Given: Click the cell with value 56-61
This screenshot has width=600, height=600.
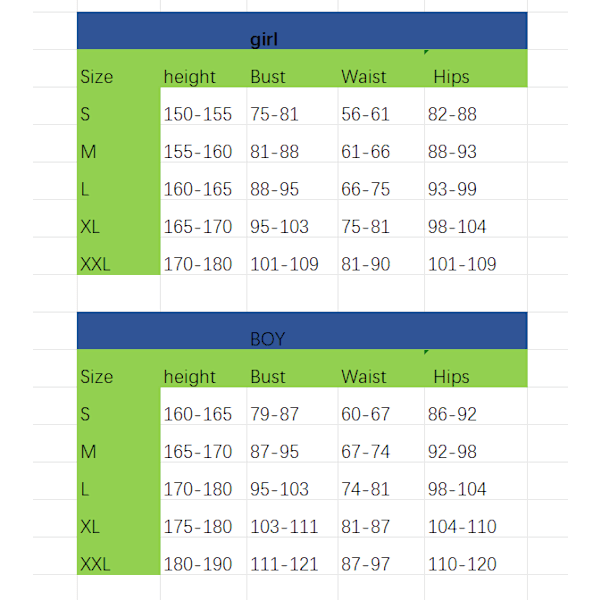Looking at the screenshot, I should pyautogui.click(x=365, y=114).
